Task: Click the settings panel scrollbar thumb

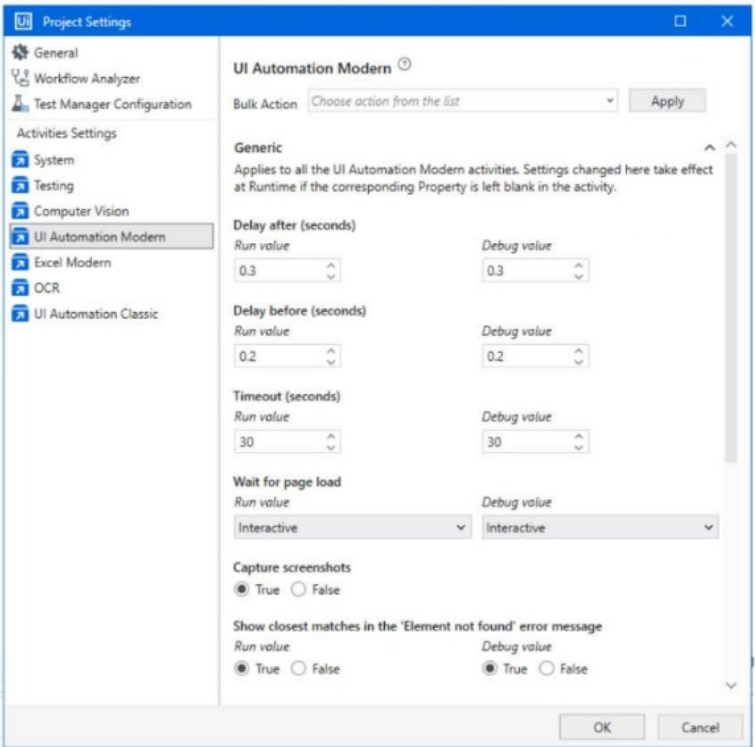Action: click(x=731, y=308)
